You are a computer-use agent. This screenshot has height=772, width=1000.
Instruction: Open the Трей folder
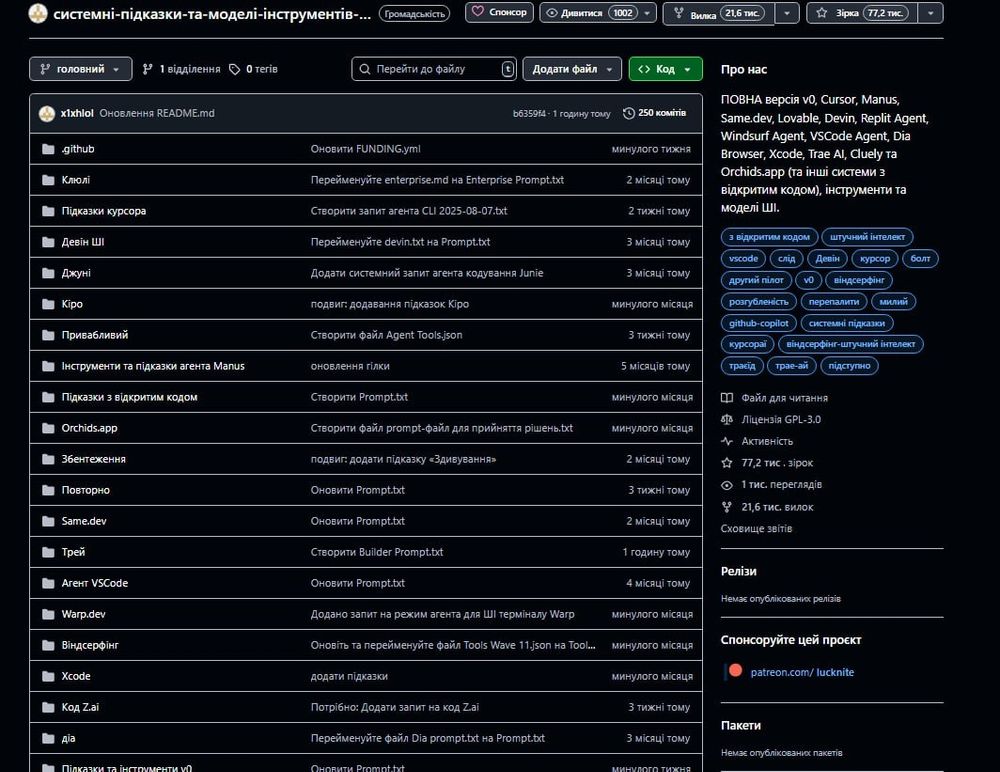click(x=73, y=552)
